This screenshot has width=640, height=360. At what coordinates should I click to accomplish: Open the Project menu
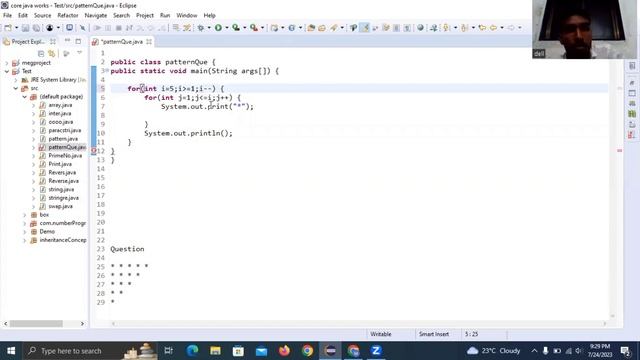[145, 15]
